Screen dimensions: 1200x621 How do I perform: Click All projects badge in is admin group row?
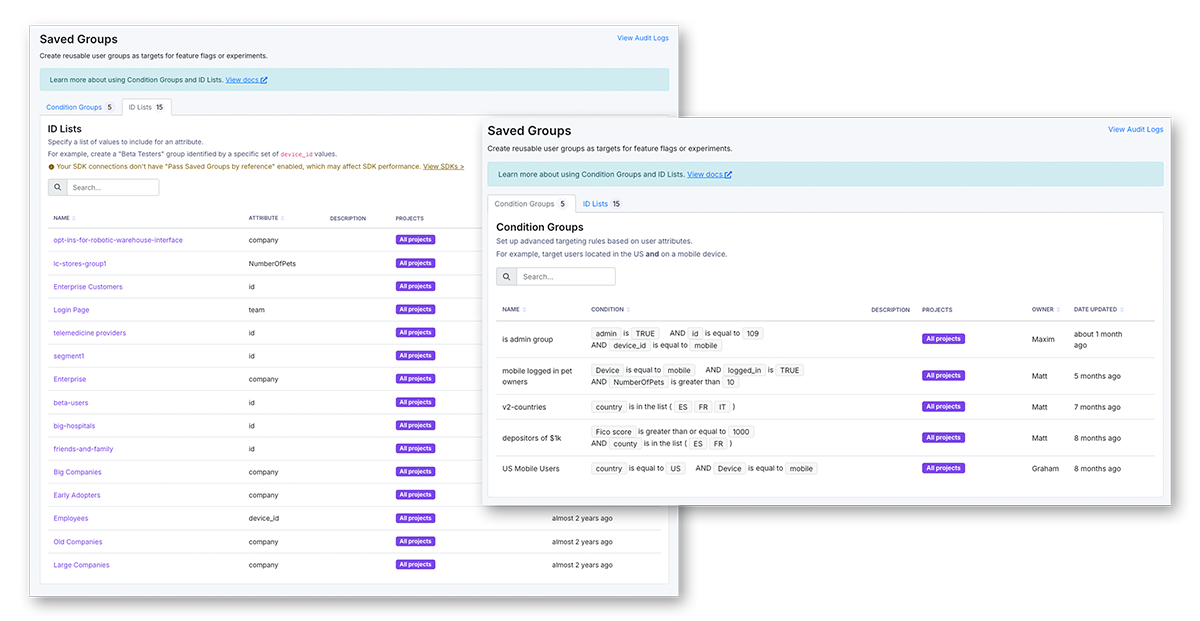point(943,339)
